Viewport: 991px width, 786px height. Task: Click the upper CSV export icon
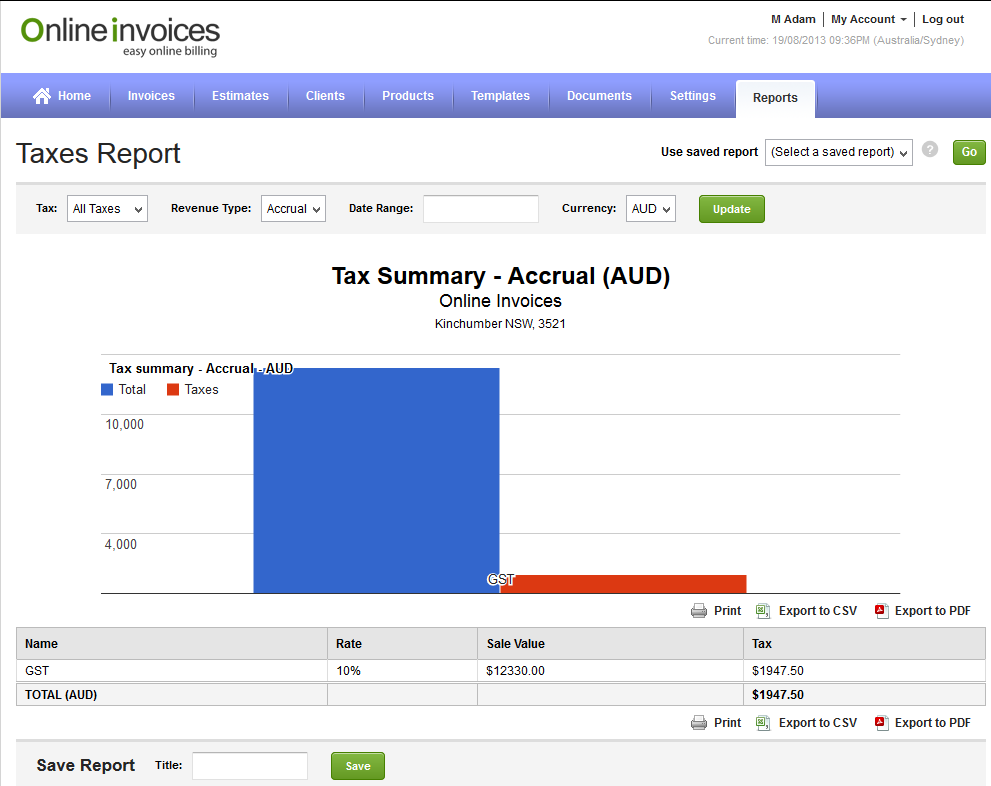tap(763, 611)
